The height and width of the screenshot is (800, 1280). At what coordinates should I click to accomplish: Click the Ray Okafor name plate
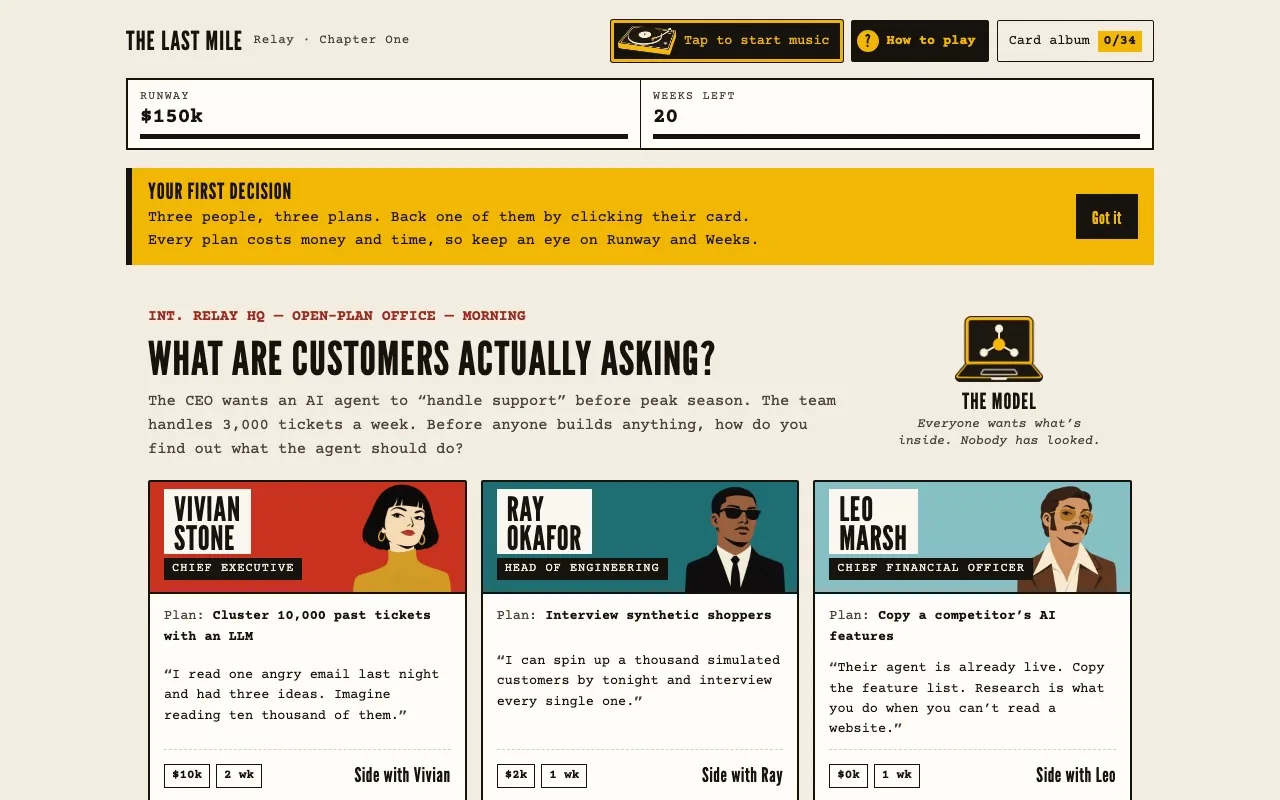pos(544,523)
